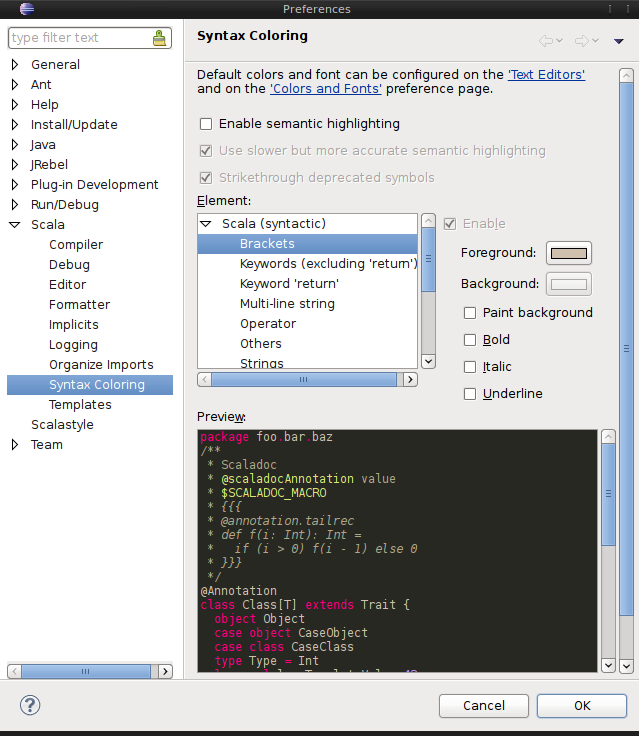Enable semantic highlighting checkbox
This screenshot has height=736, width=639.
pos(206,124)
